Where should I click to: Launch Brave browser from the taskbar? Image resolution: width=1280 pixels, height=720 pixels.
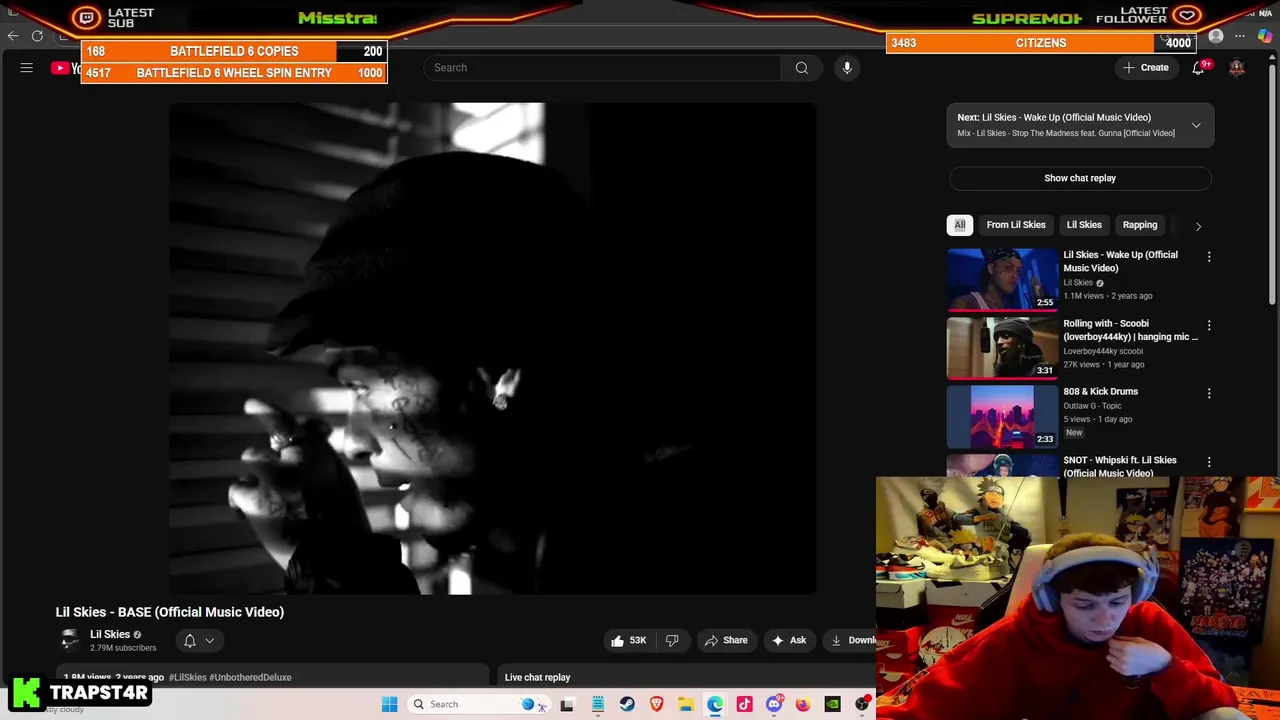[656, 704]
